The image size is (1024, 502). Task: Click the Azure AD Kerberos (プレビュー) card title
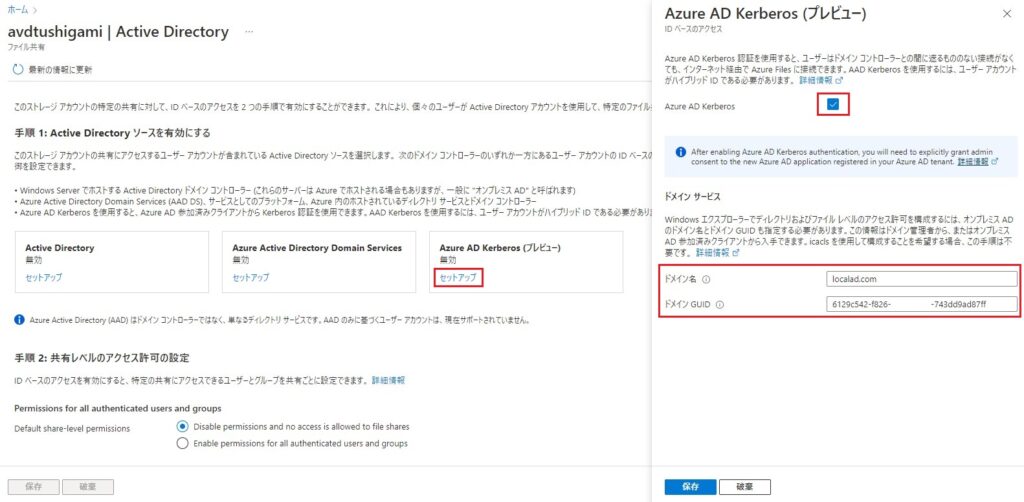pyautogui.click(x=500, y=248)
